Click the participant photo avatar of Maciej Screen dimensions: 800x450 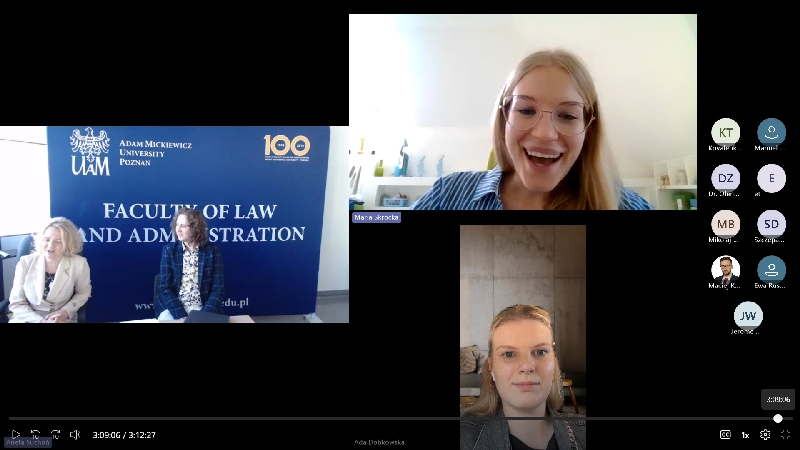tap(725, 270)
